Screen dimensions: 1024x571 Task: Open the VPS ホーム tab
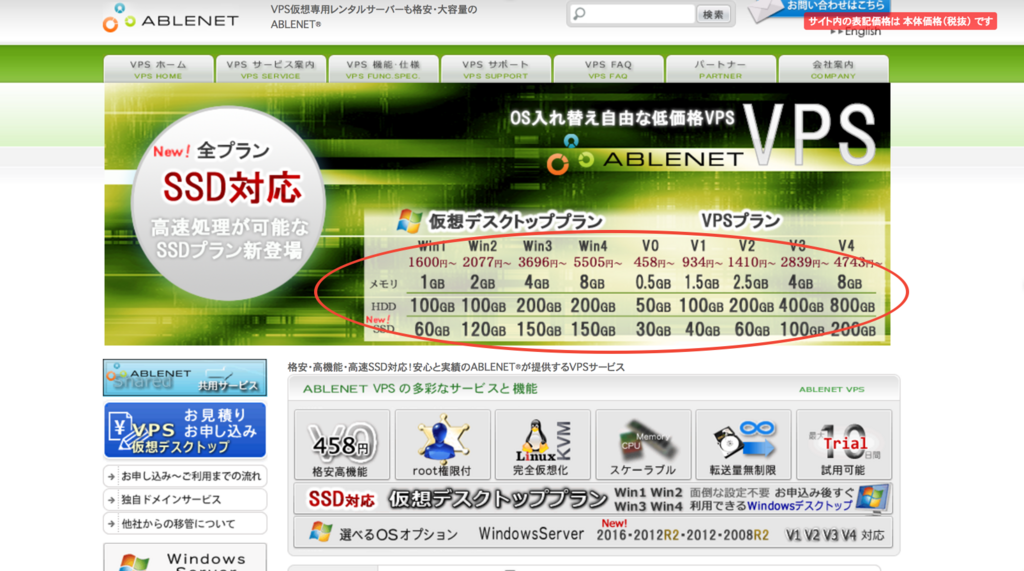(158, 69)
